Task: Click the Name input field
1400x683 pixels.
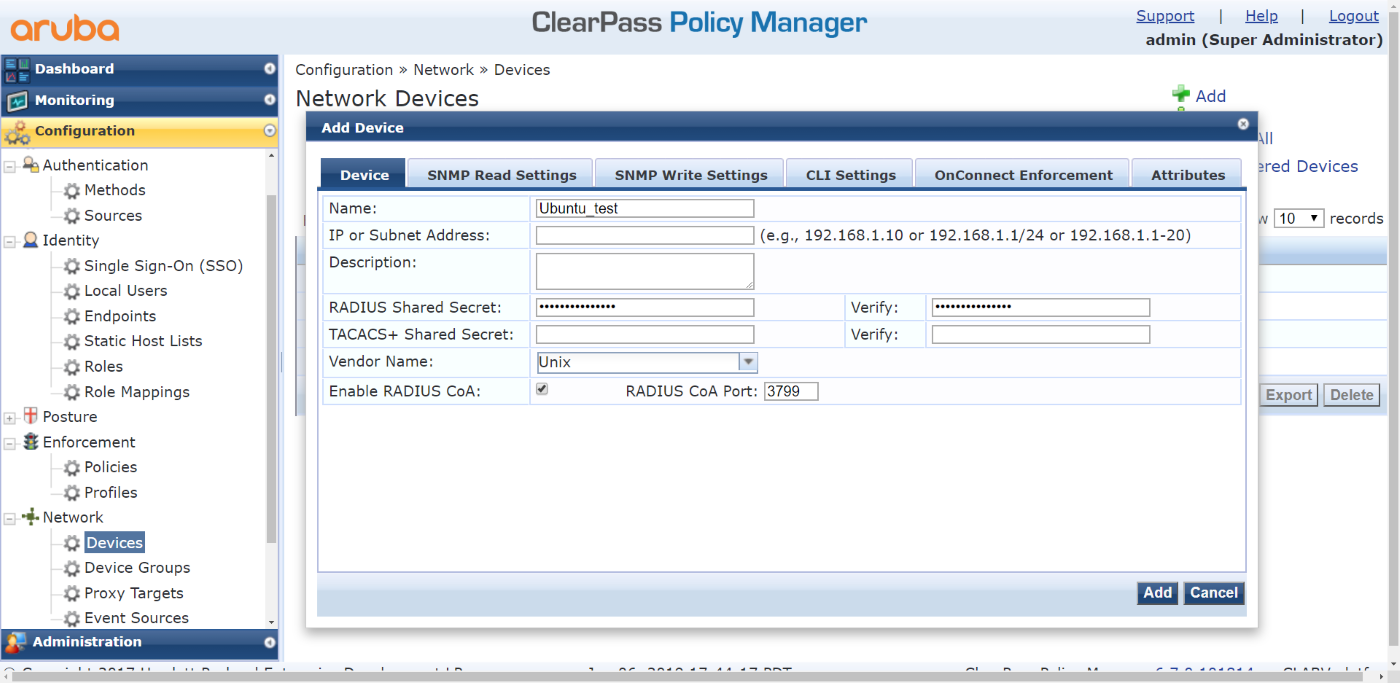Action: (645, 208)
